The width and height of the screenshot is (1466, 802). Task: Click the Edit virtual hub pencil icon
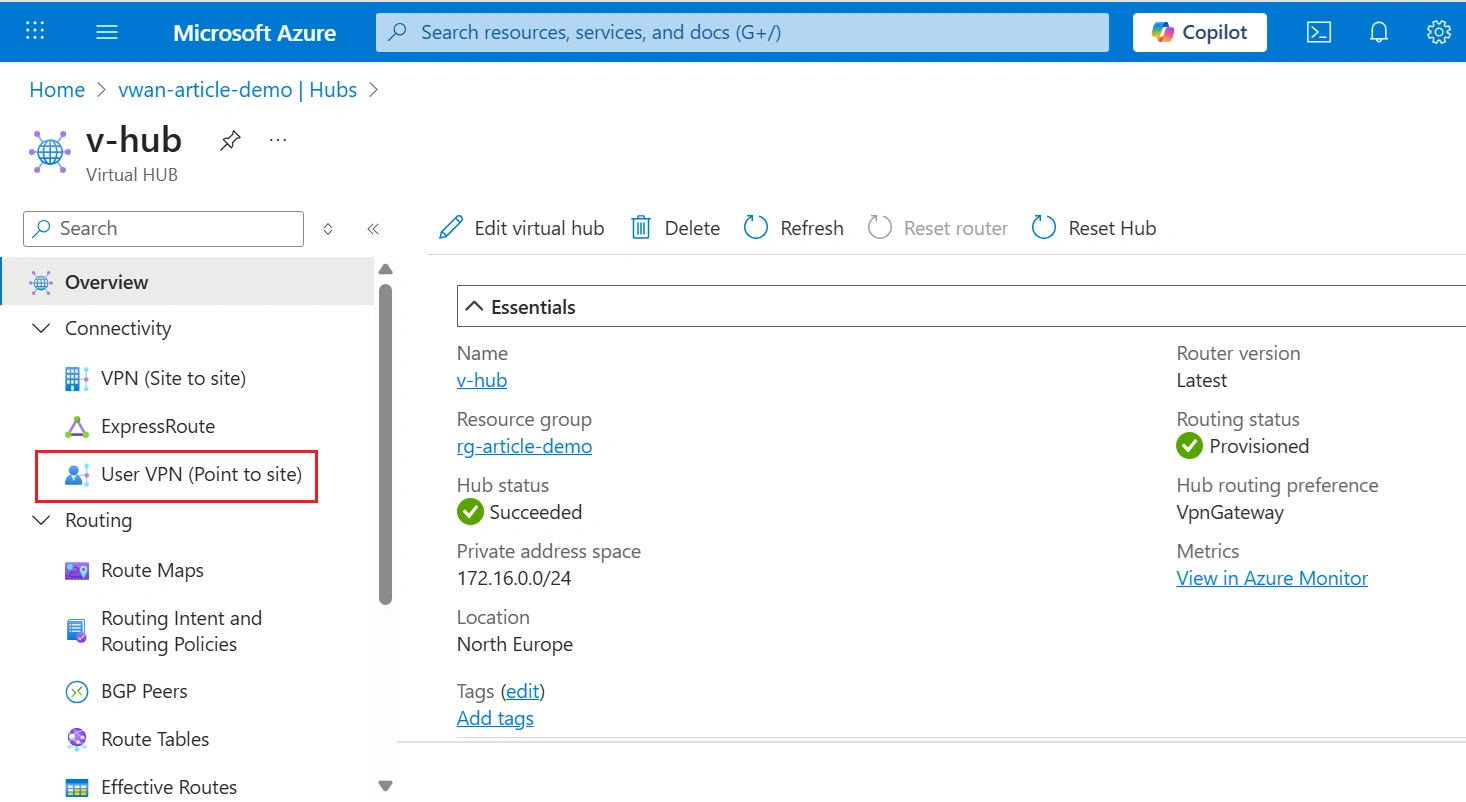[451, 228]
